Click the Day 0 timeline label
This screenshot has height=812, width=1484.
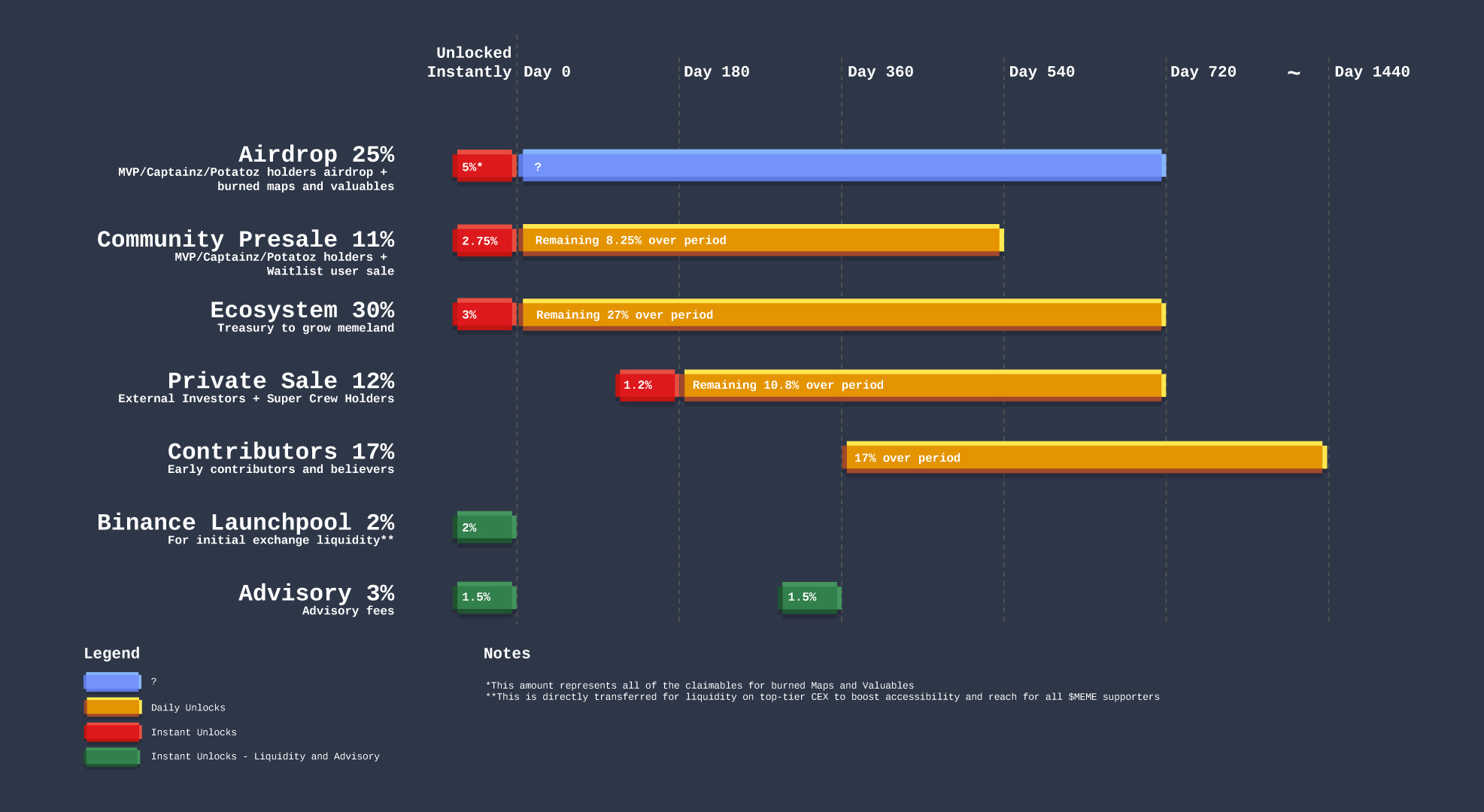(547, 72)
